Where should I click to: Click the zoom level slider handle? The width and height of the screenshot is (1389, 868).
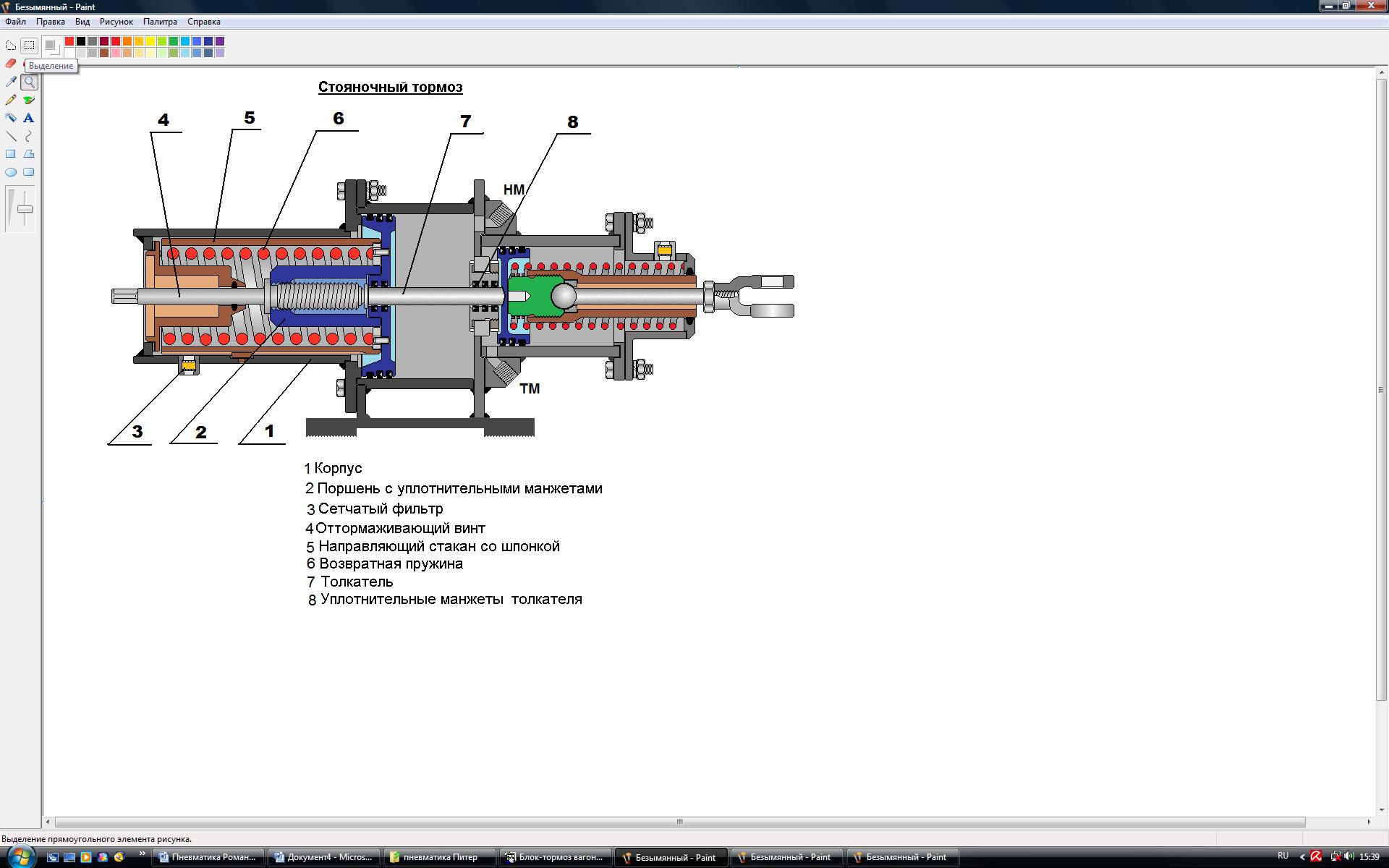click(x=25, y=210)
